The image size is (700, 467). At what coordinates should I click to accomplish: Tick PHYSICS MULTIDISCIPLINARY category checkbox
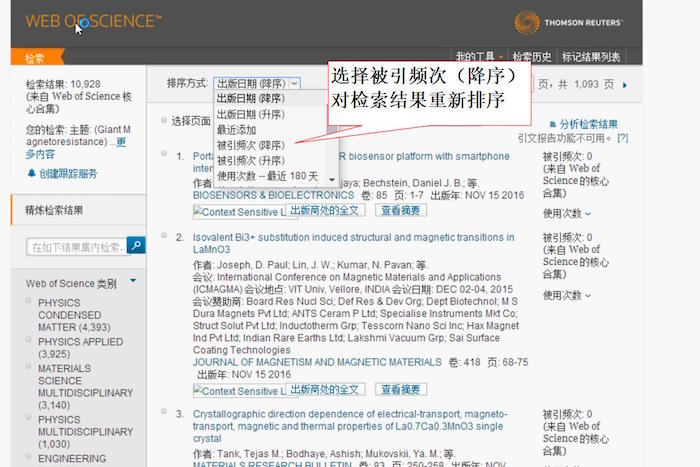pyautogui.click(x=29, y=417)
